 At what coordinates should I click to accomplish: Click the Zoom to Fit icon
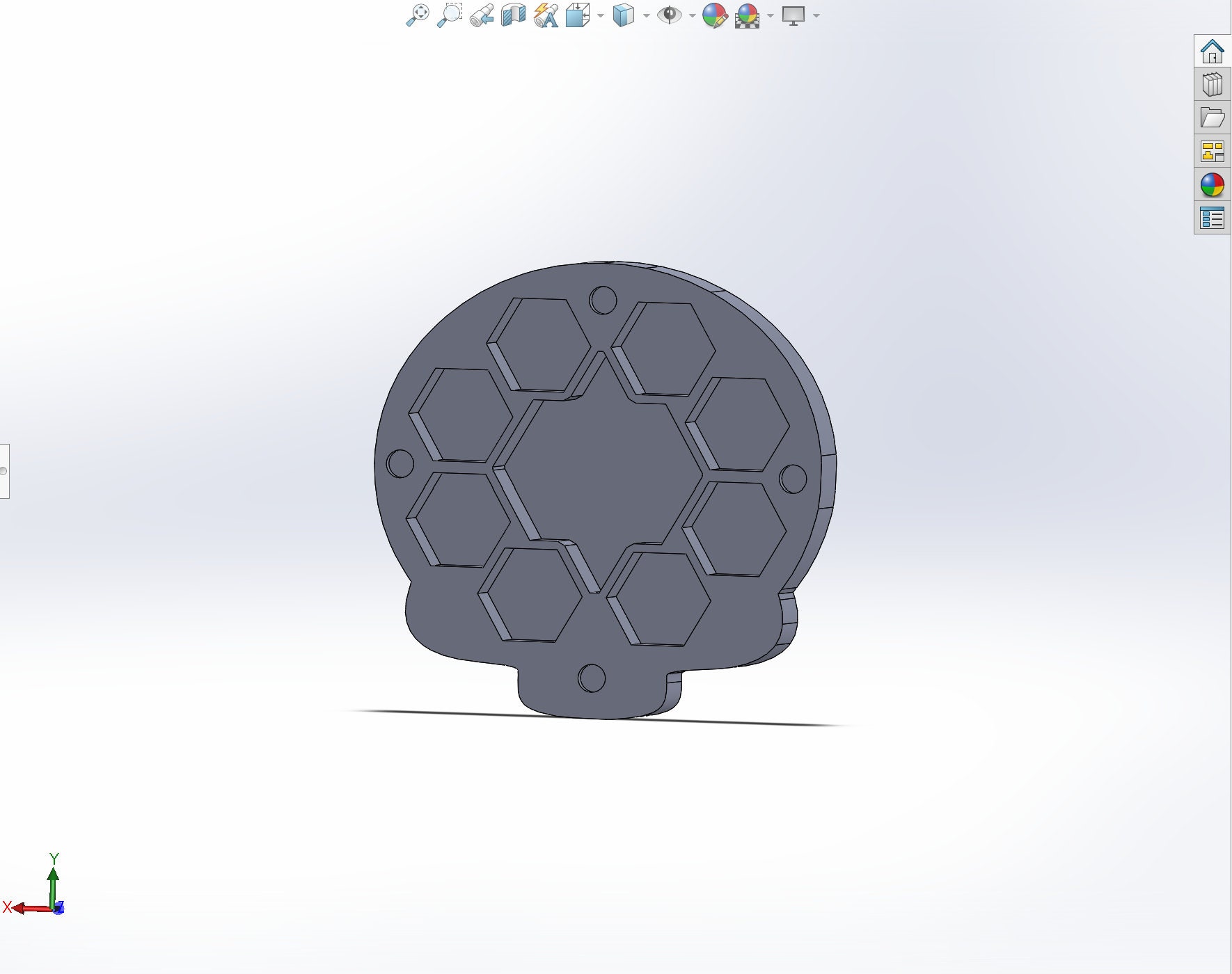point(417,15)
